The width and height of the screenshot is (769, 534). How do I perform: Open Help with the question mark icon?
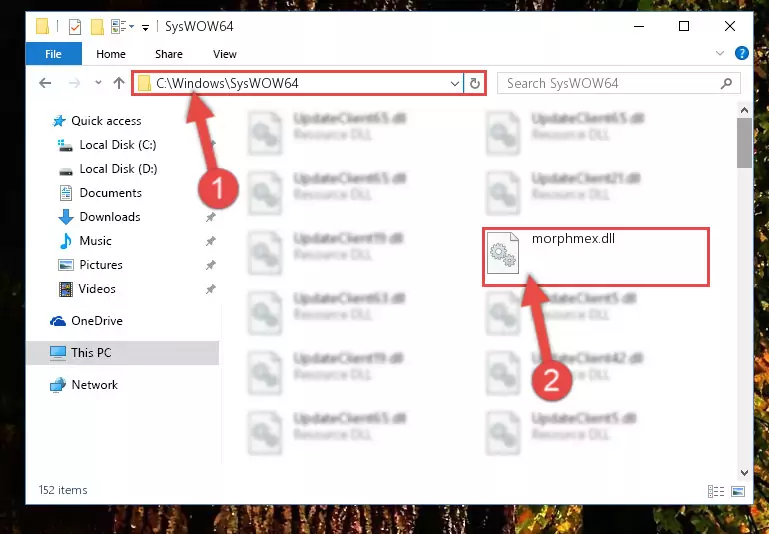click(742, 53)
